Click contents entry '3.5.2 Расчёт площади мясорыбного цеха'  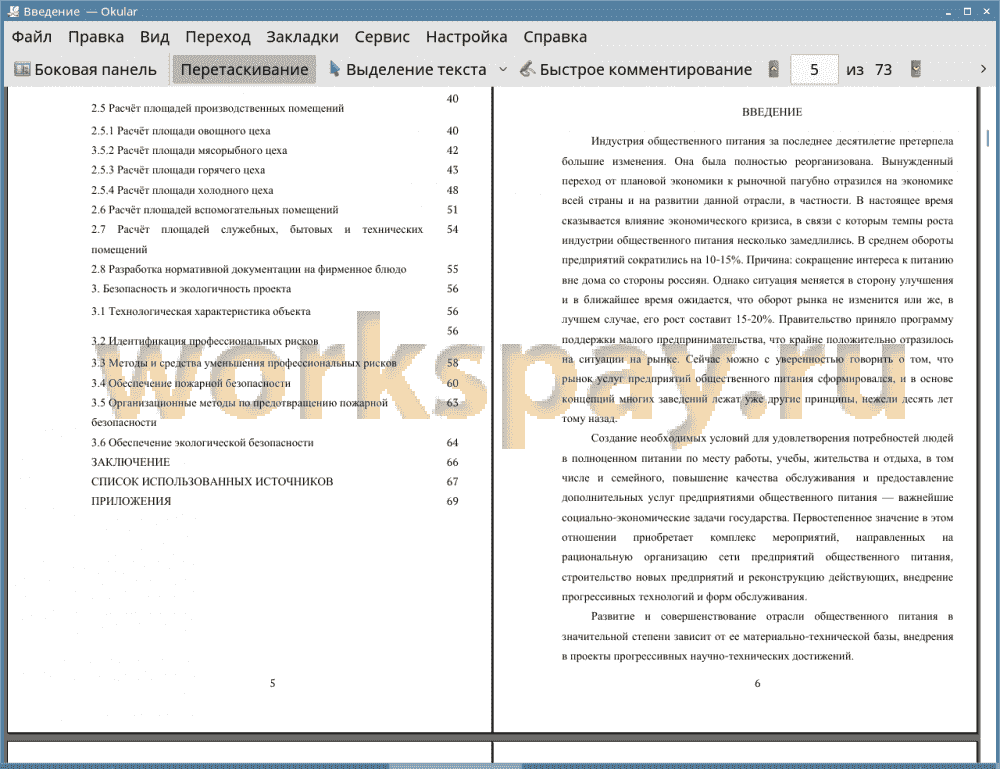pos(189,150)
